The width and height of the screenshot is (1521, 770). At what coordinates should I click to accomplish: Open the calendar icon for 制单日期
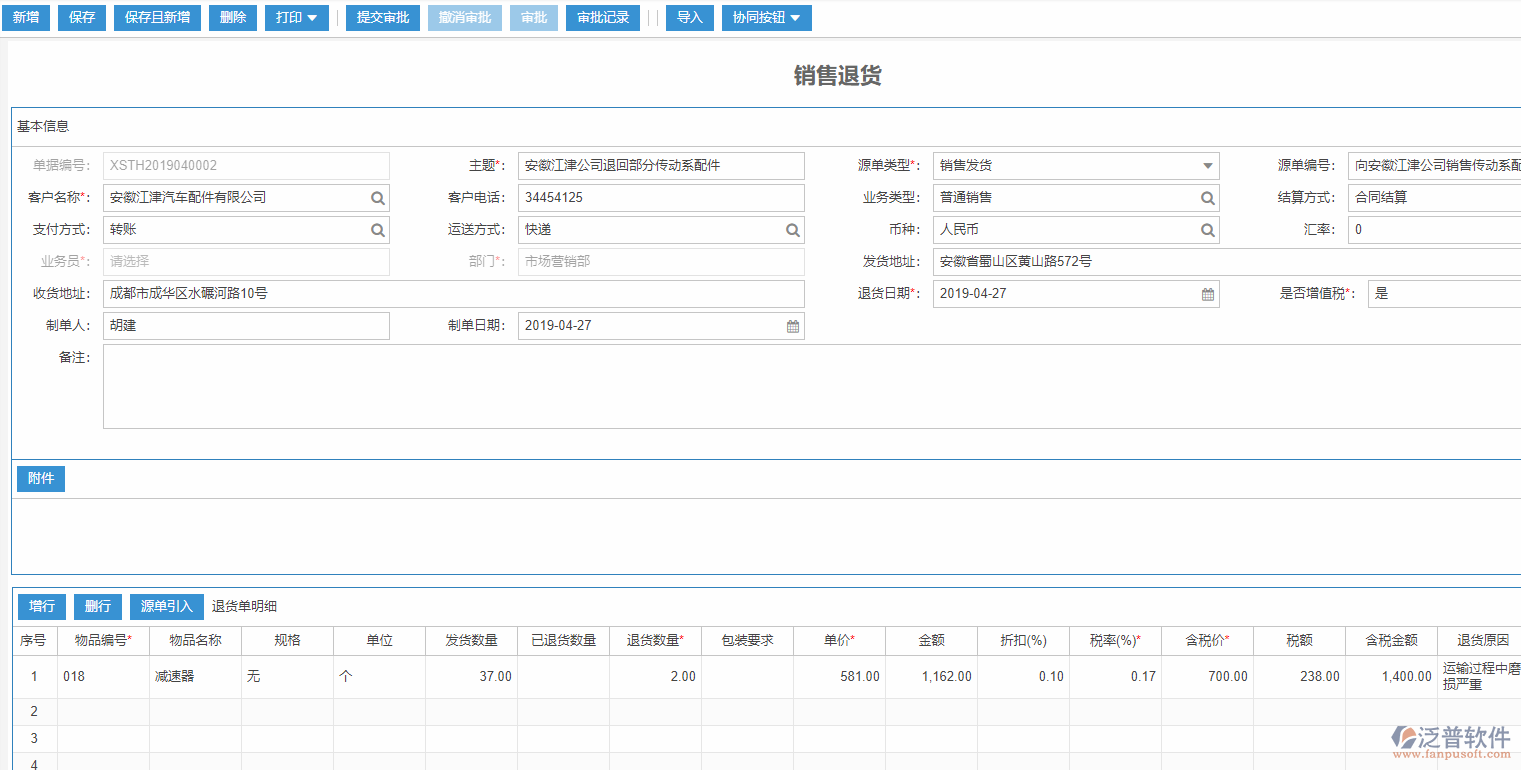click(792, 326)
